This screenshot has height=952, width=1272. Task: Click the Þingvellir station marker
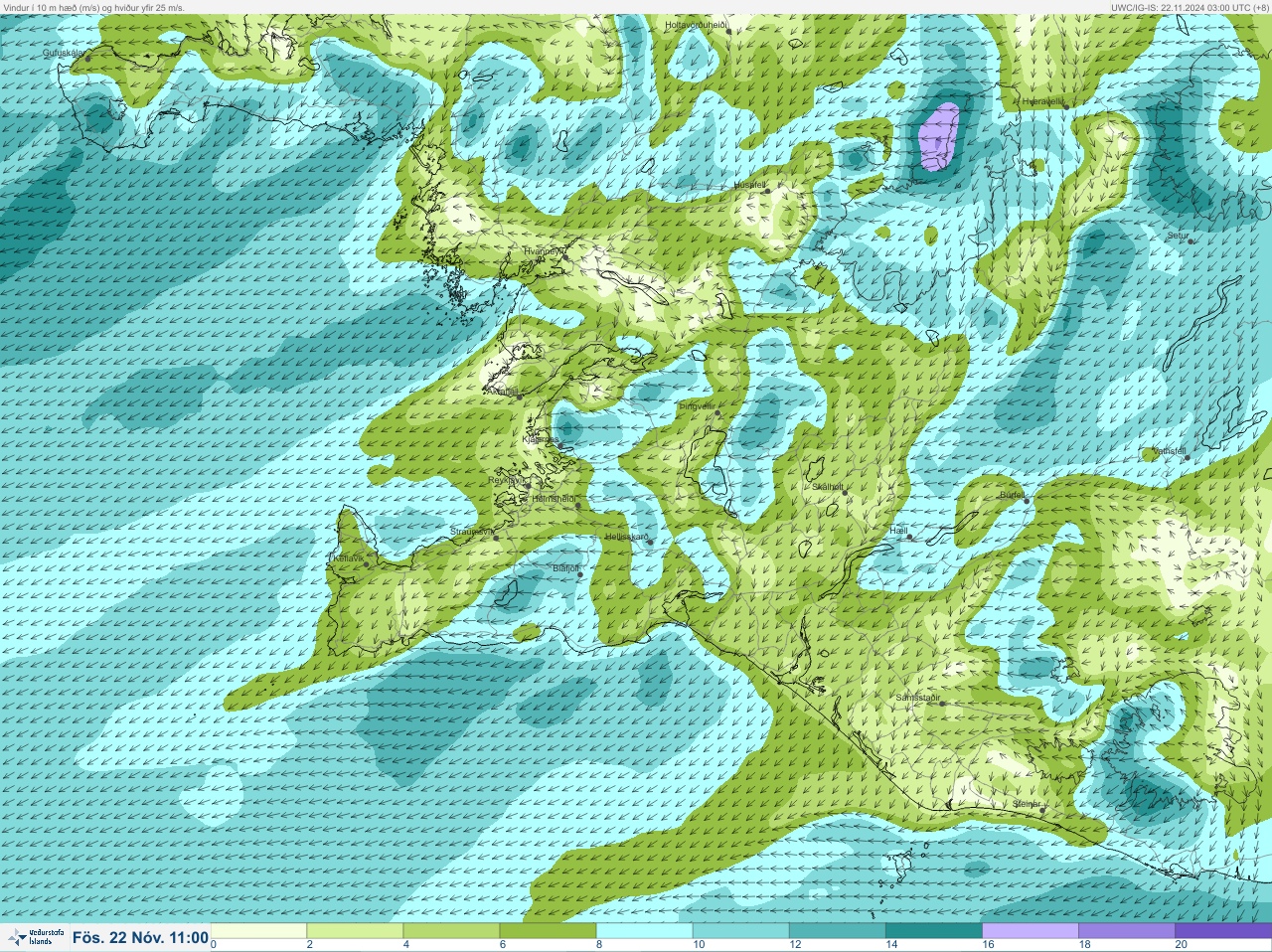tap(717, 412)
